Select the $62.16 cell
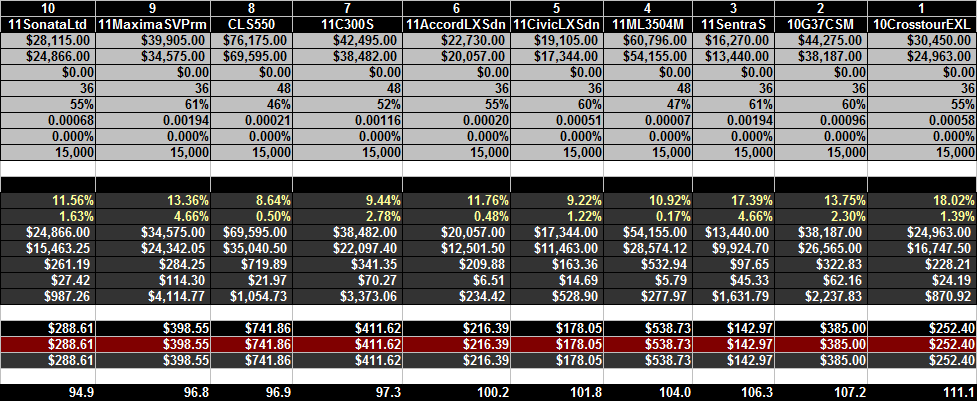 tap(821, 280)
